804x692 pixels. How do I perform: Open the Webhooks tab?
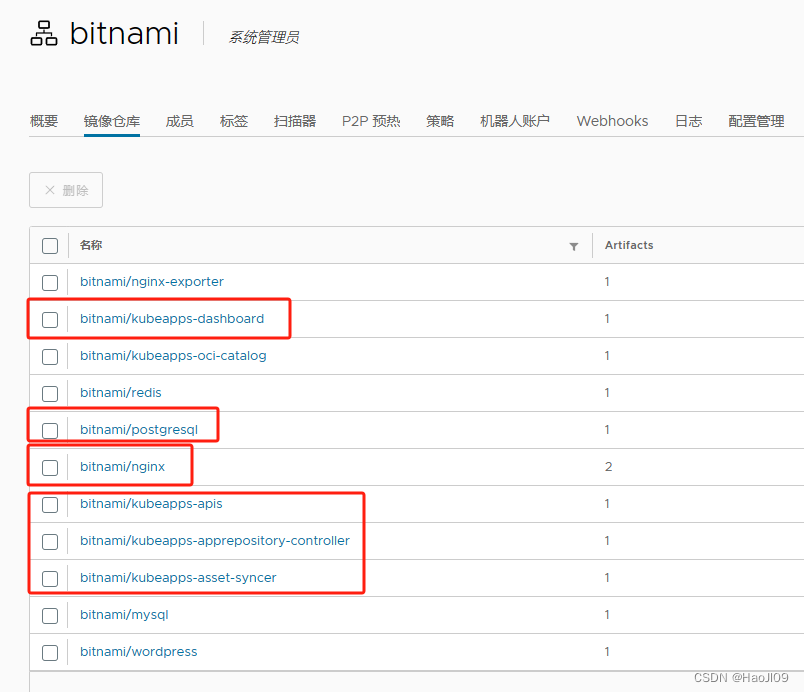click(612, 121)
